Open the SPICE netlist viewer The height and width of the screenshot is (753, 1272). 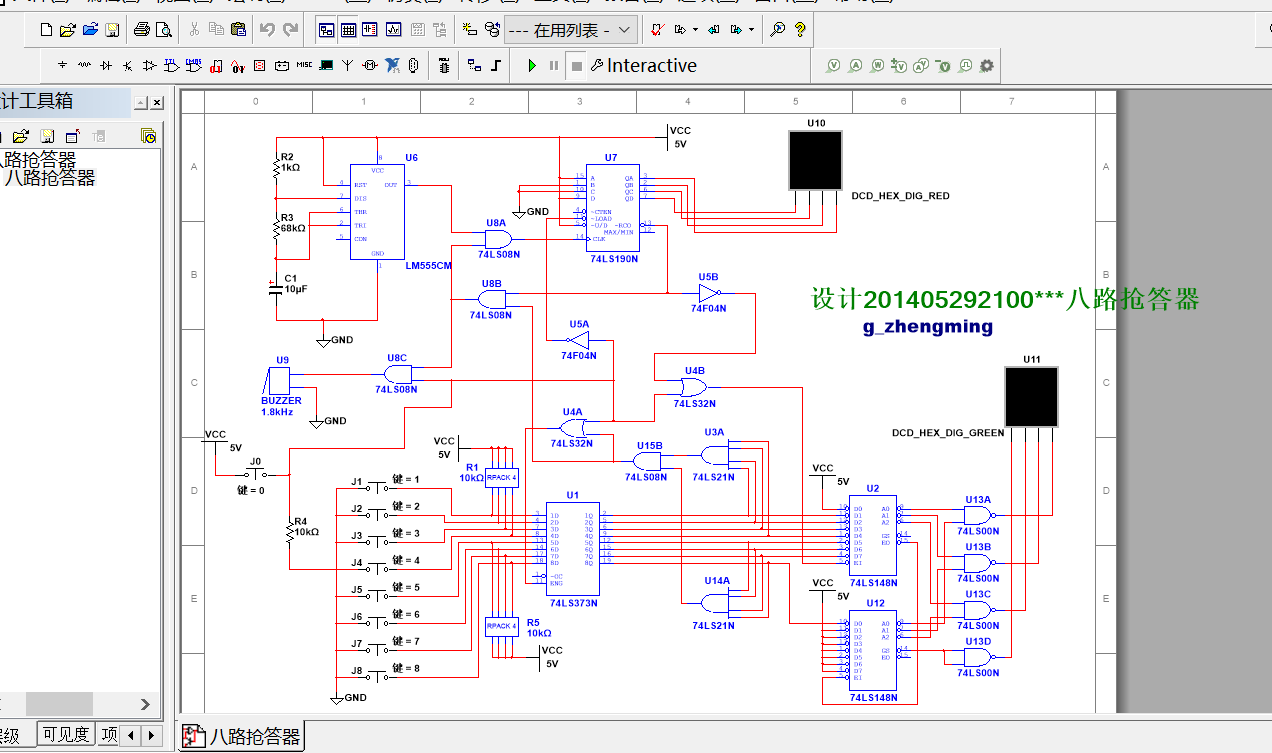[x=369, y=30]
